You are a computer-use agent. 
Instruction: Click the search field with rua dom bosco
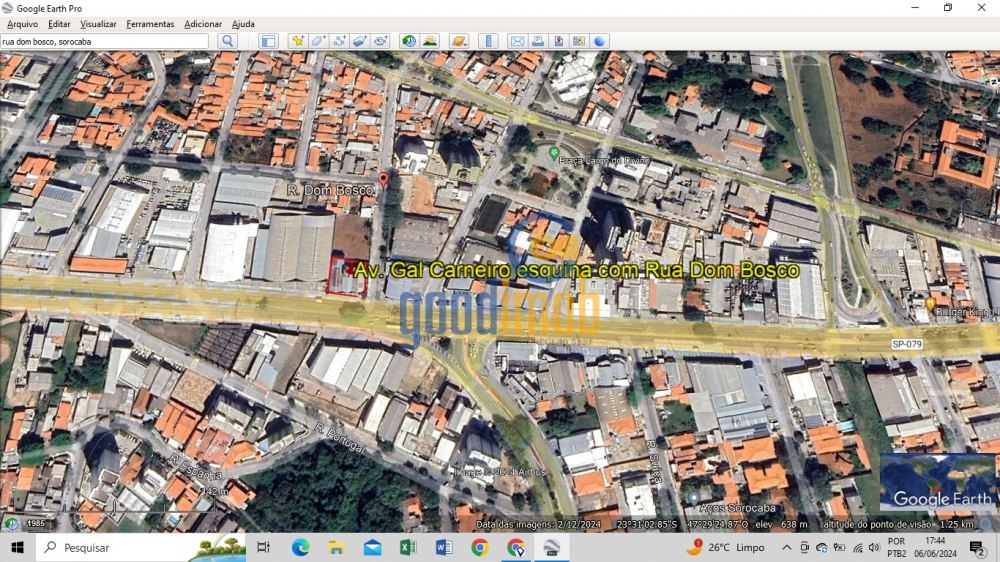105,41
